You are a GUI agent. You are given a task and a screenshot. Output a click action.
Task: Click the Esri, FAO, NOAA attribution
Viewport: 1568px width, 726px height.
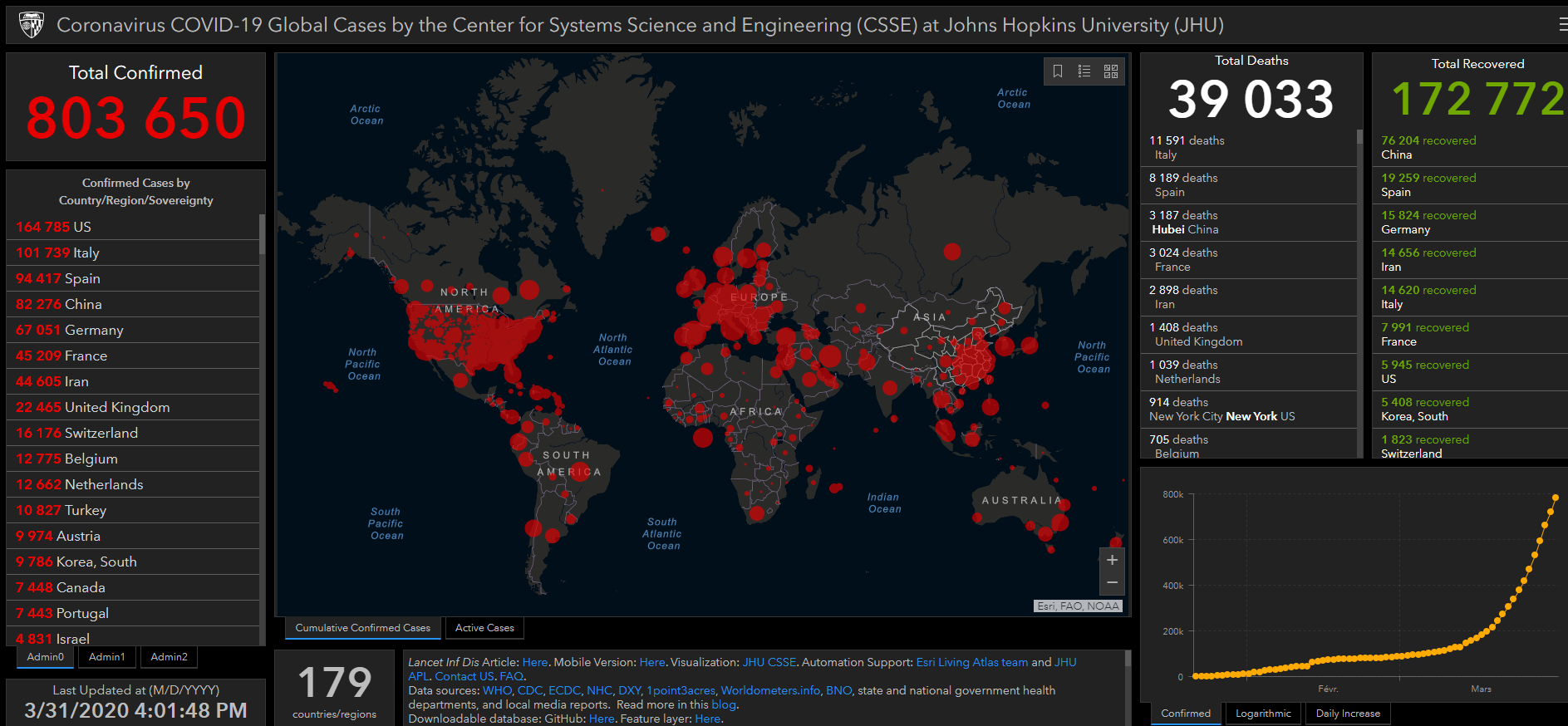[1078, 606]
